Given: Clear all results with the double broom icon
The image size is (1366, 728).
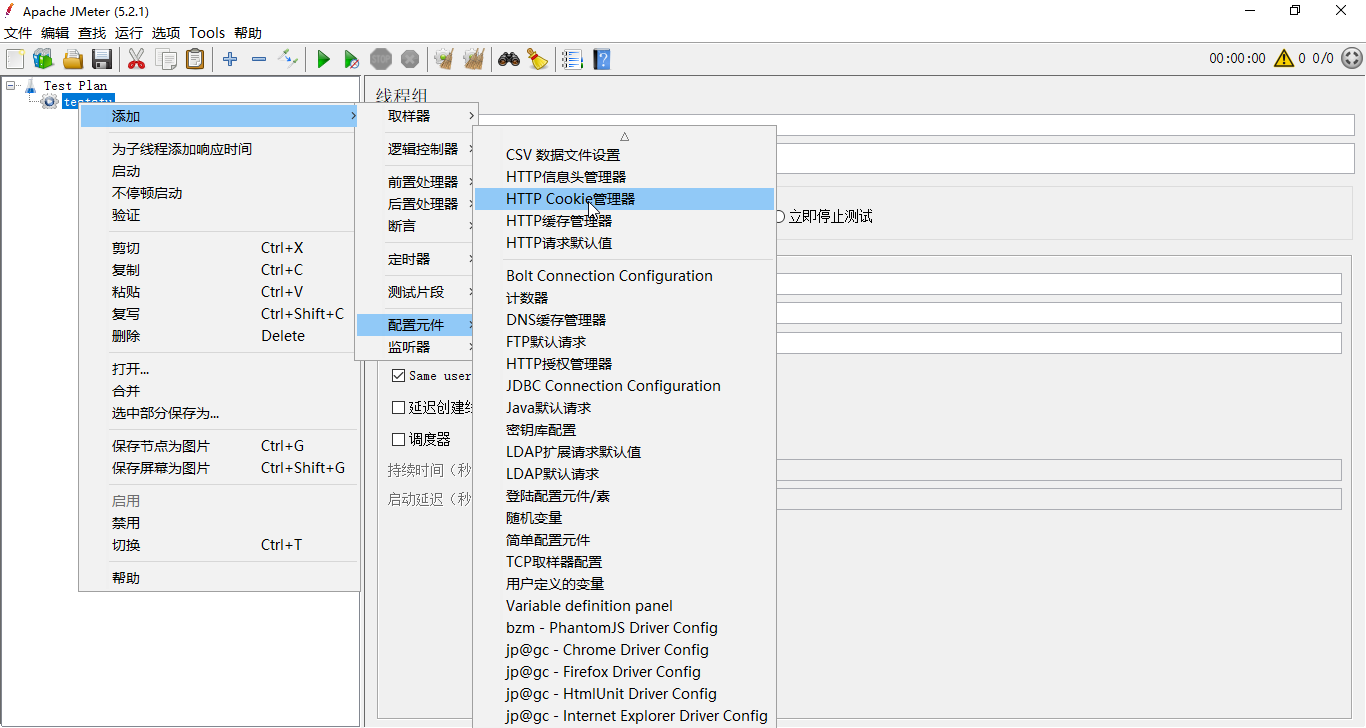Looking at the screenshot, I should click(x=474, y=59).
